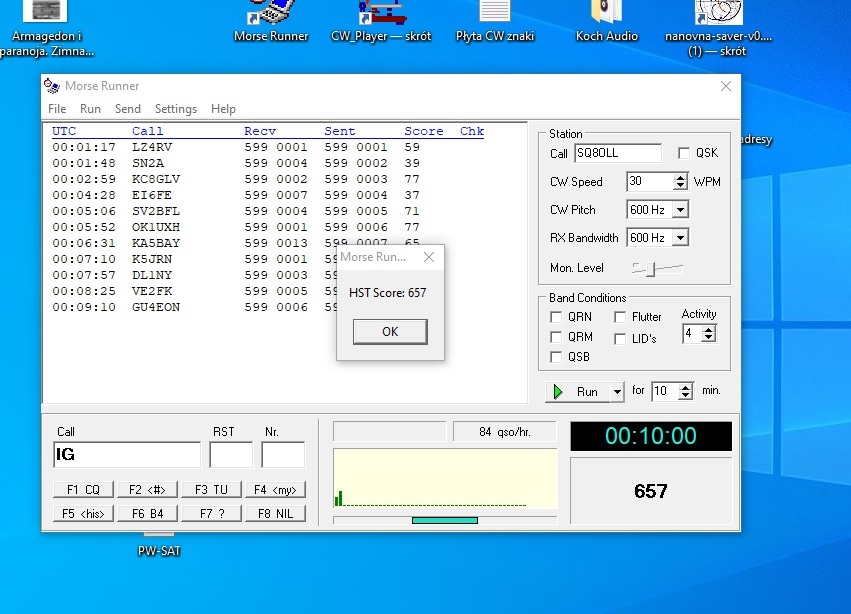Click the 84 qso/hr rate display
The image size is (851, 614).
[505, 432]
